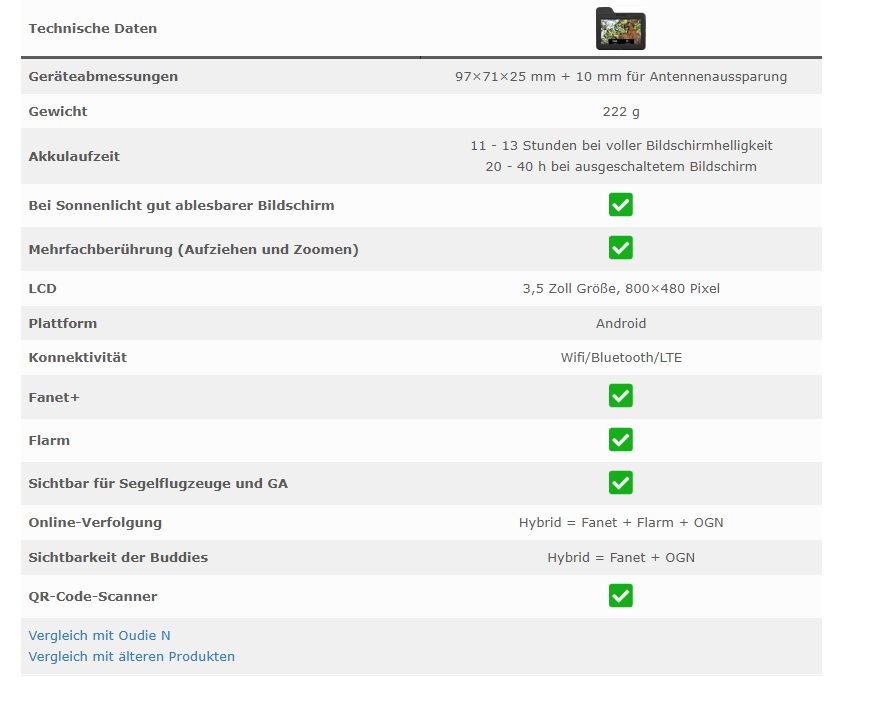Click the 222 g weight value
The image size is (895, 703).
click(621, 112)
